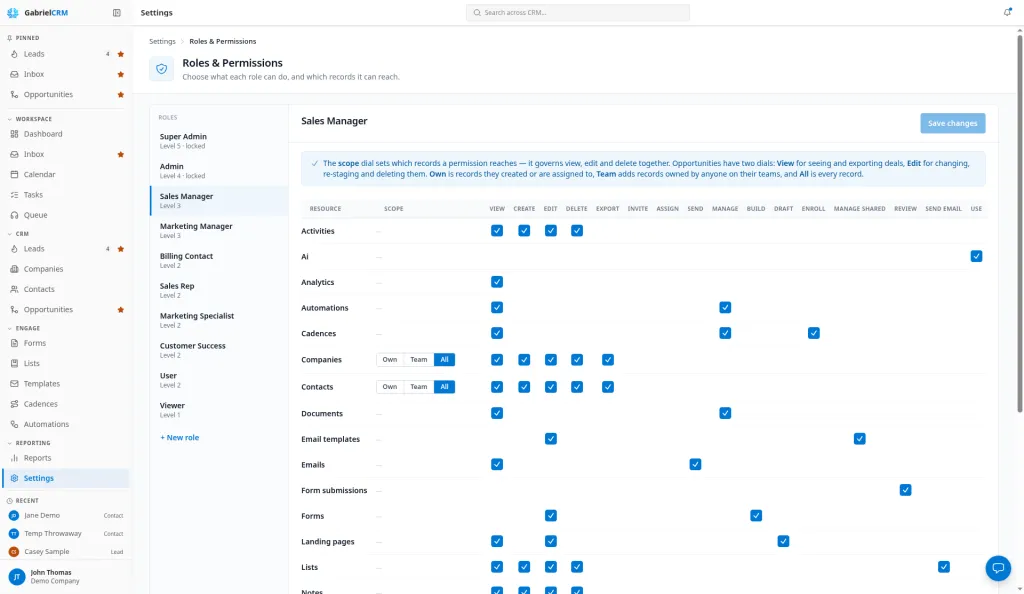
Task: Select the Viewer role
Action: pyautogui.click(x=219, y=410)
